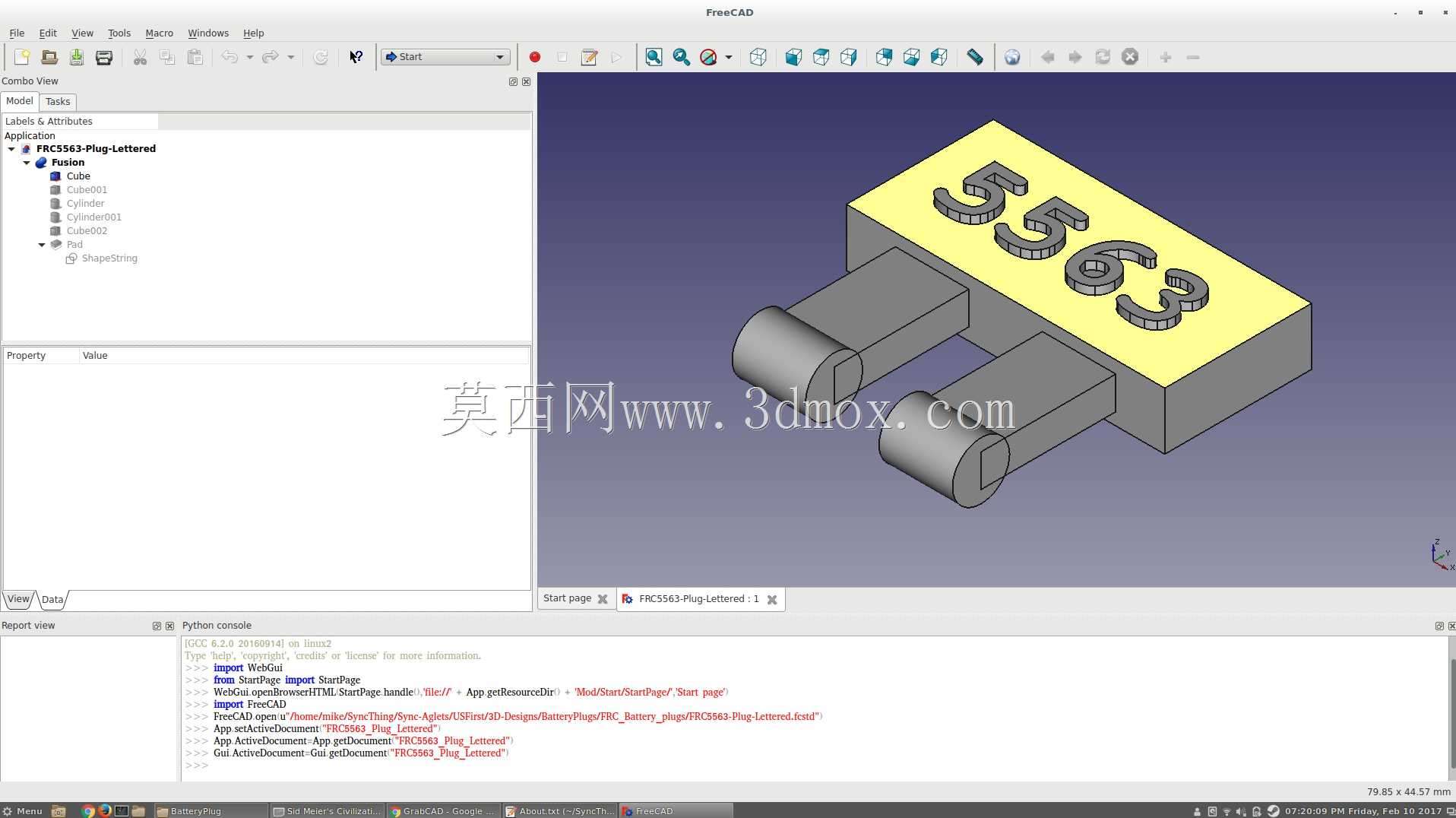
Task: Set the left view cube icon
Action: [939, 57]
